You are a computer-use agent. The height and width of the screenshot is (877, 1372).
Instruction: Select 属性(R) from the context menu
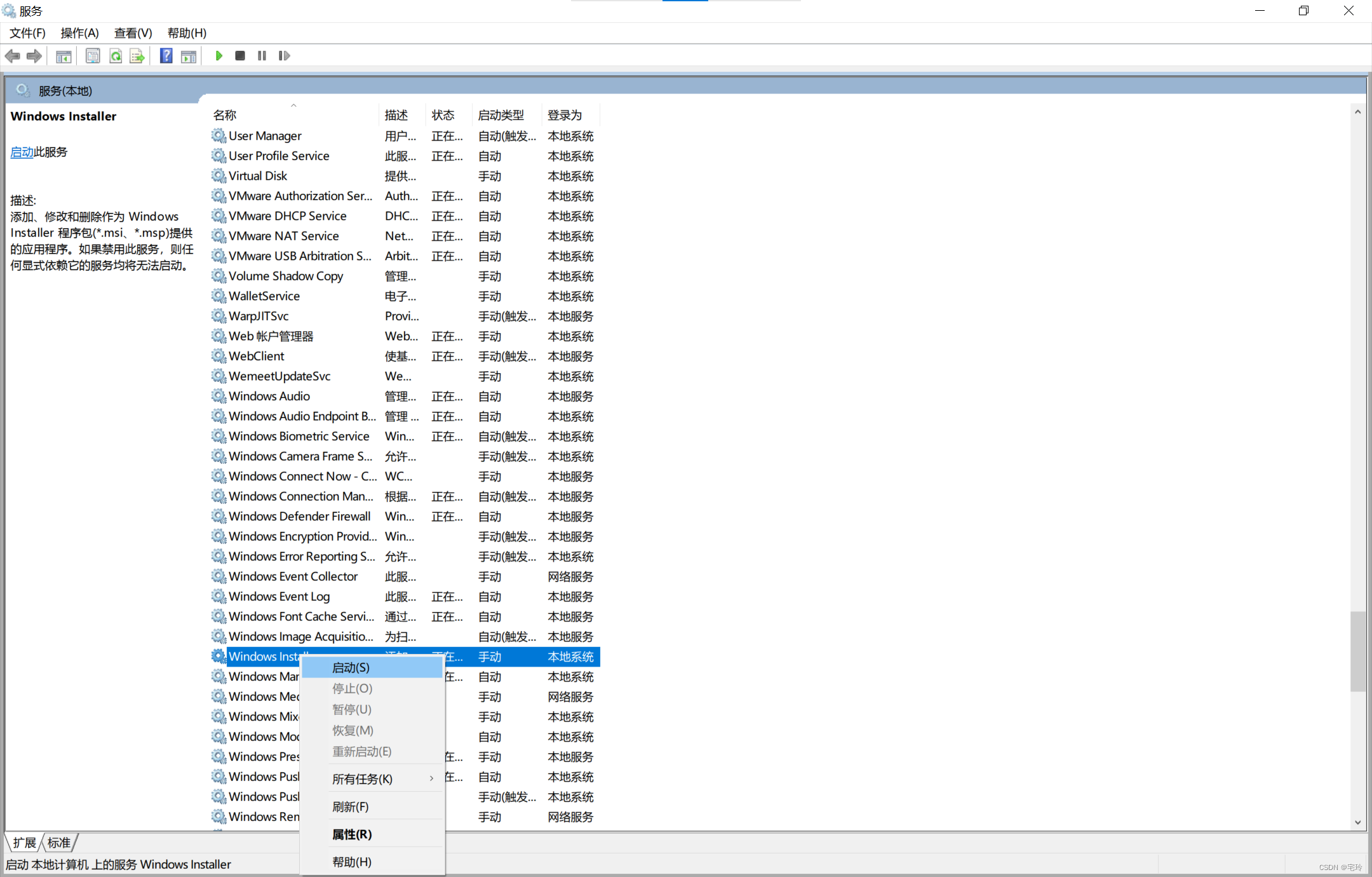352,834
